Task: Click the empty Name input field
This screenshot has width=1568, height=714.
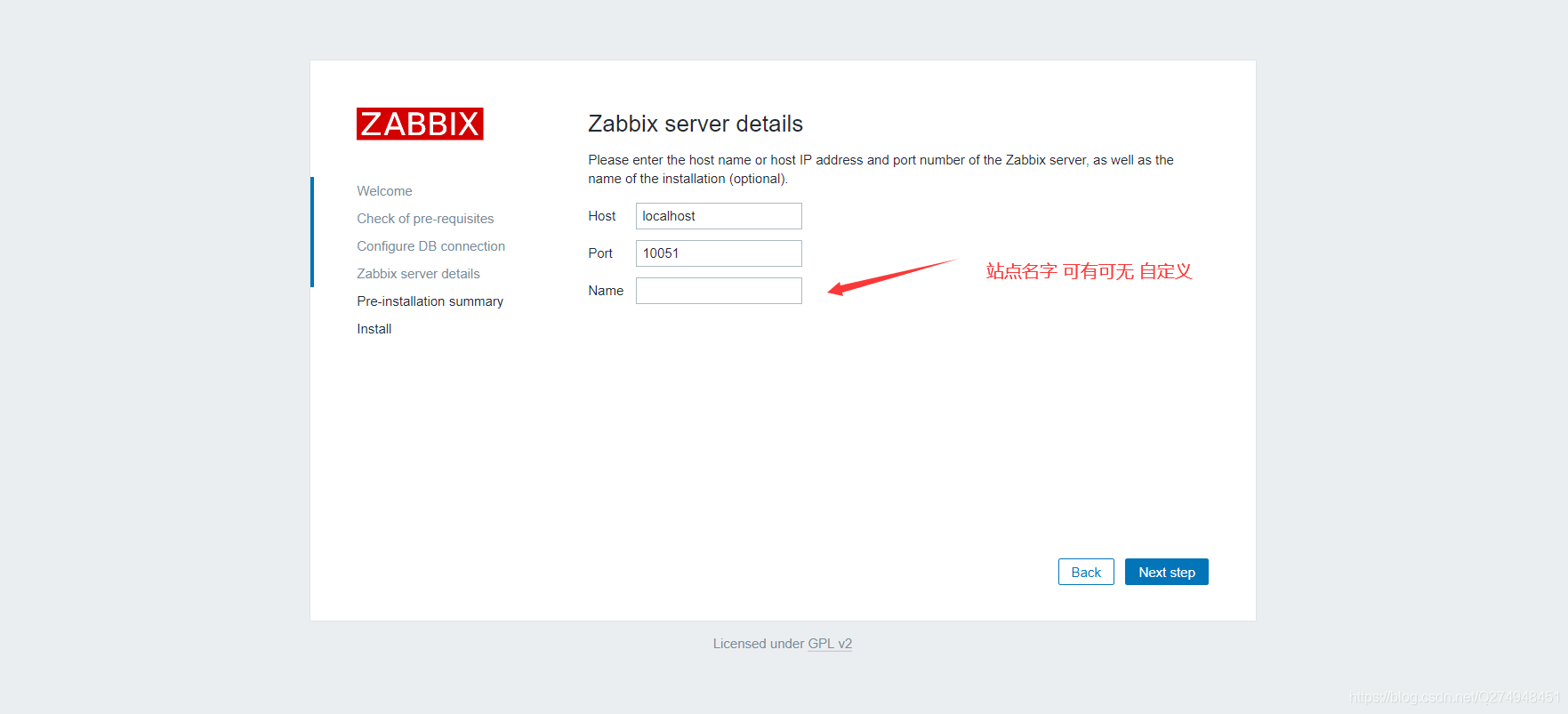Action: [x=719, y=291]
